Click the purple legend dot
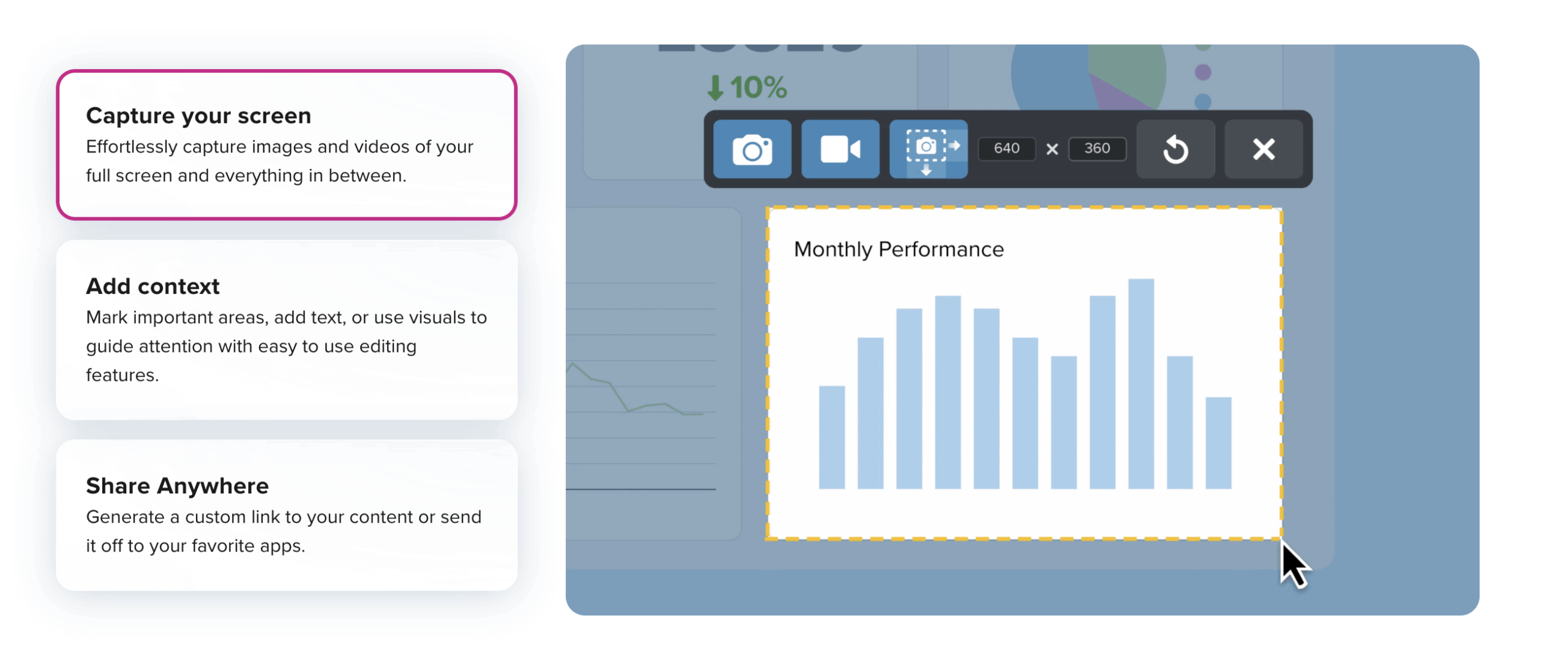 pyautogui.click(x=1202, y=73)
